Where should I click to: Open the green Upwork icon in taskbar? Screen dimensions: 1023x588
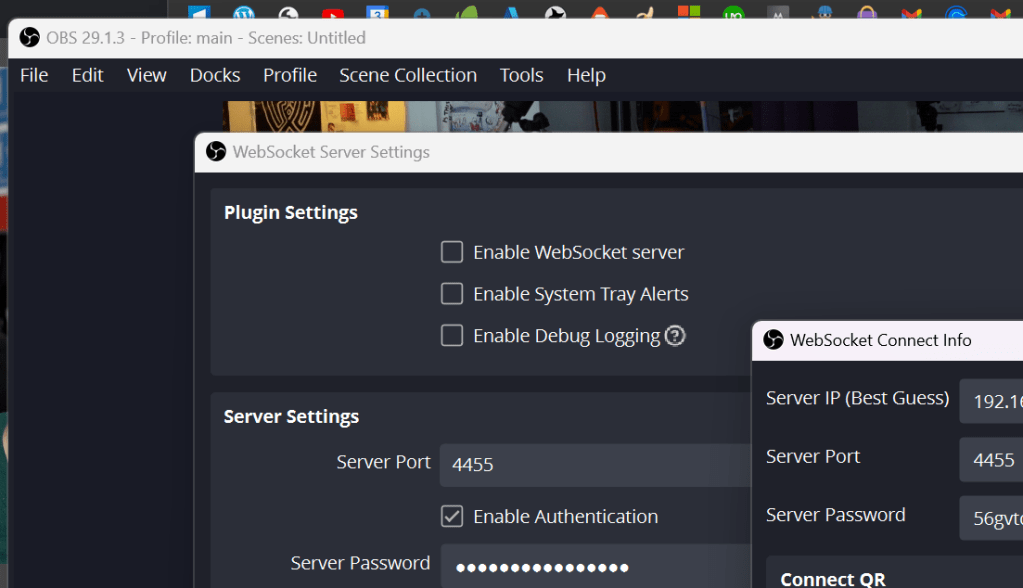coord(733,12)
